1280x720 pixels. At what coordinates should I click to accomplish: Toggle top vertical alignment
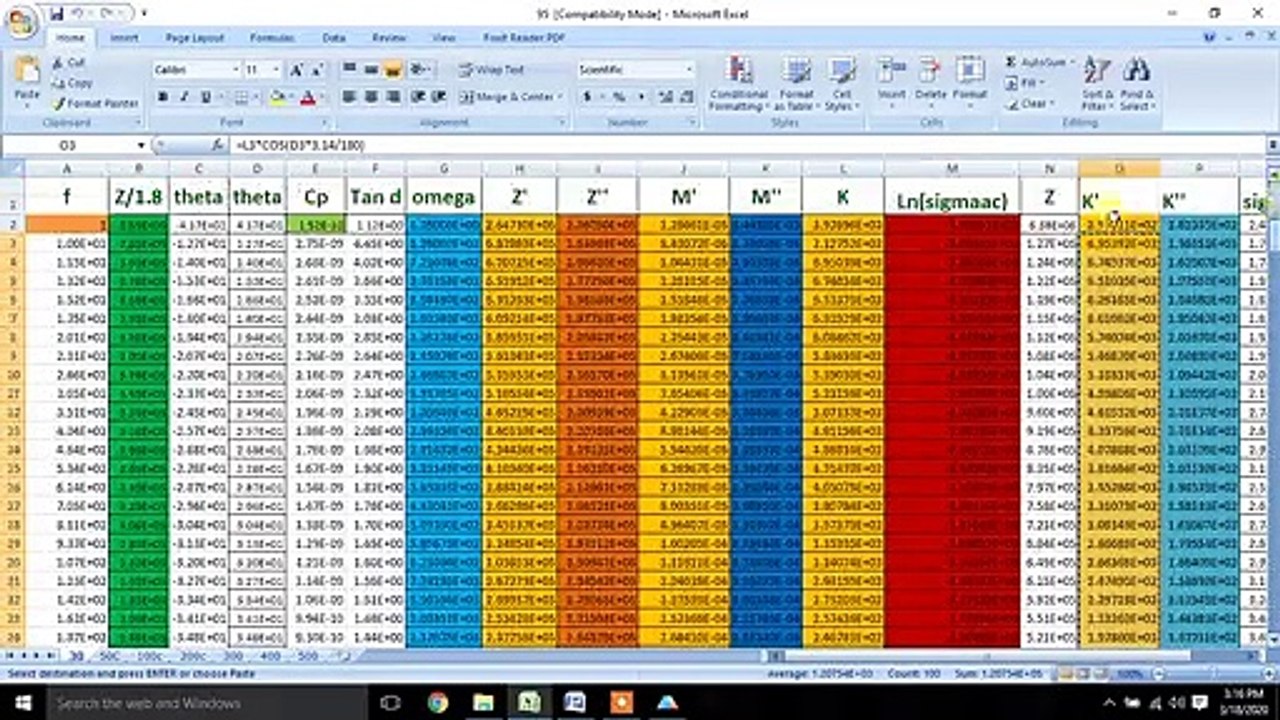point(349,70)
